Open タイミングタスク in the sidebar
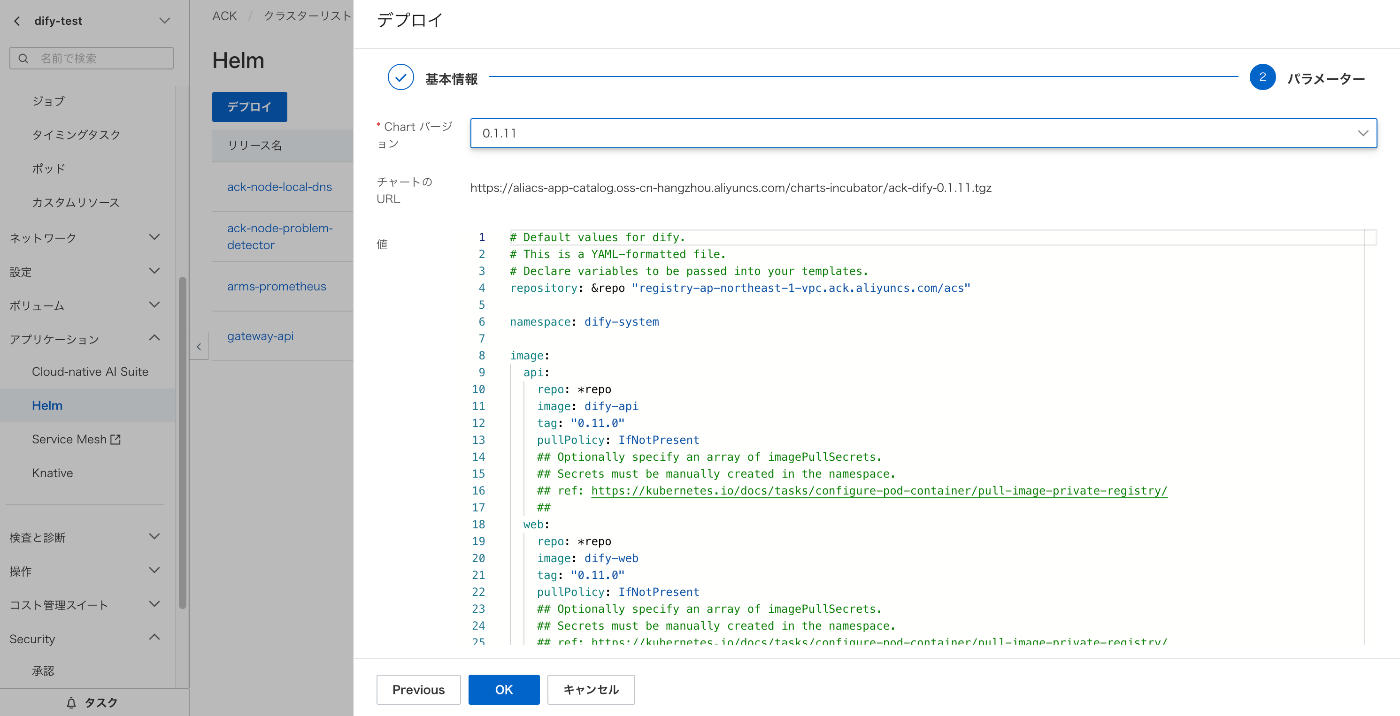Screen dimensions: 1400x716 point(76,135)
